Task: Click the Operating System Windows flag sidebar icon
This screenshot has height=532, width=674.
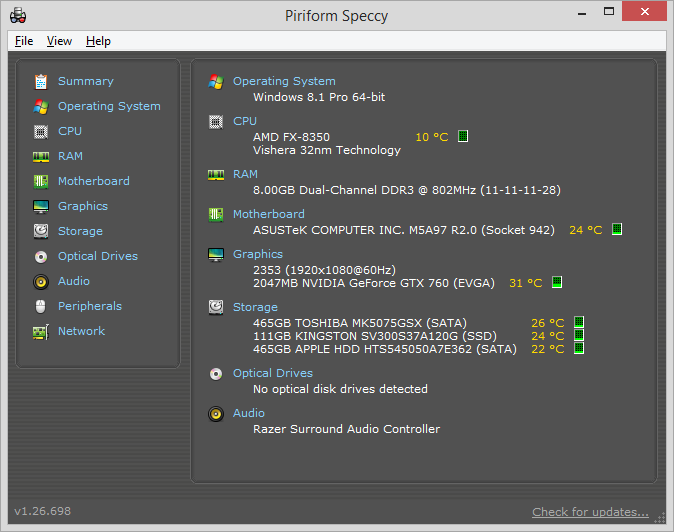Action: point(41,106)
